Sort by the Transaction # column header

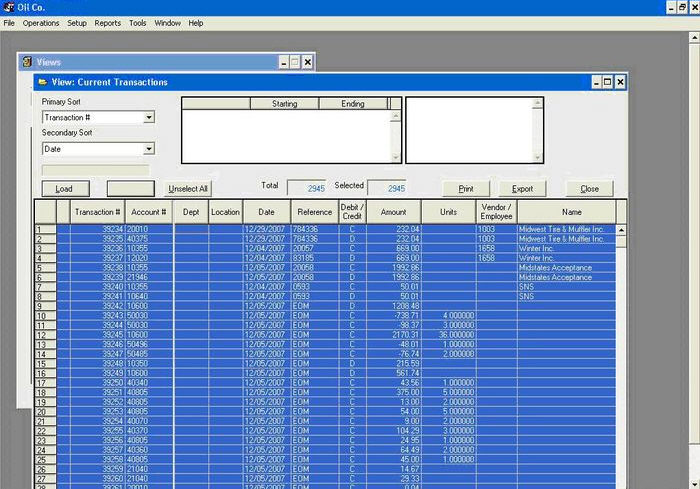[97, 212]
